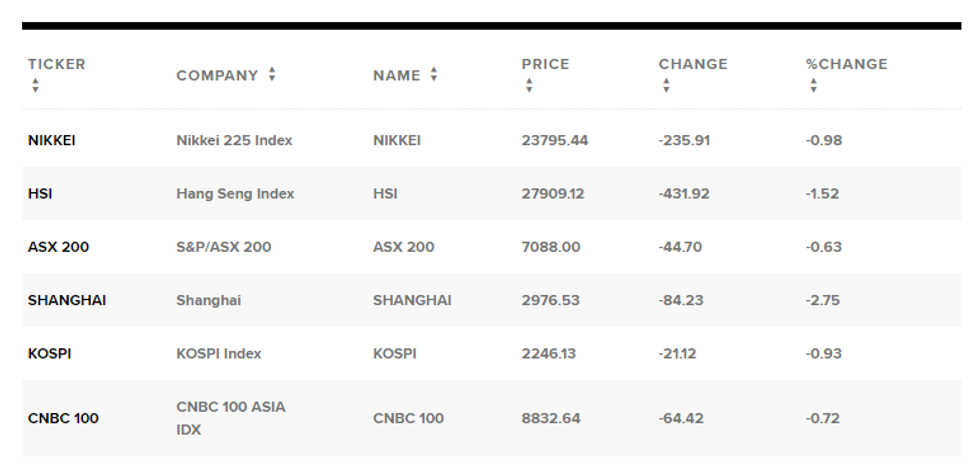Screen dimensions: 980x475
Task: Click the CNBC 100 ticker
Action: (x=63, y=418)
